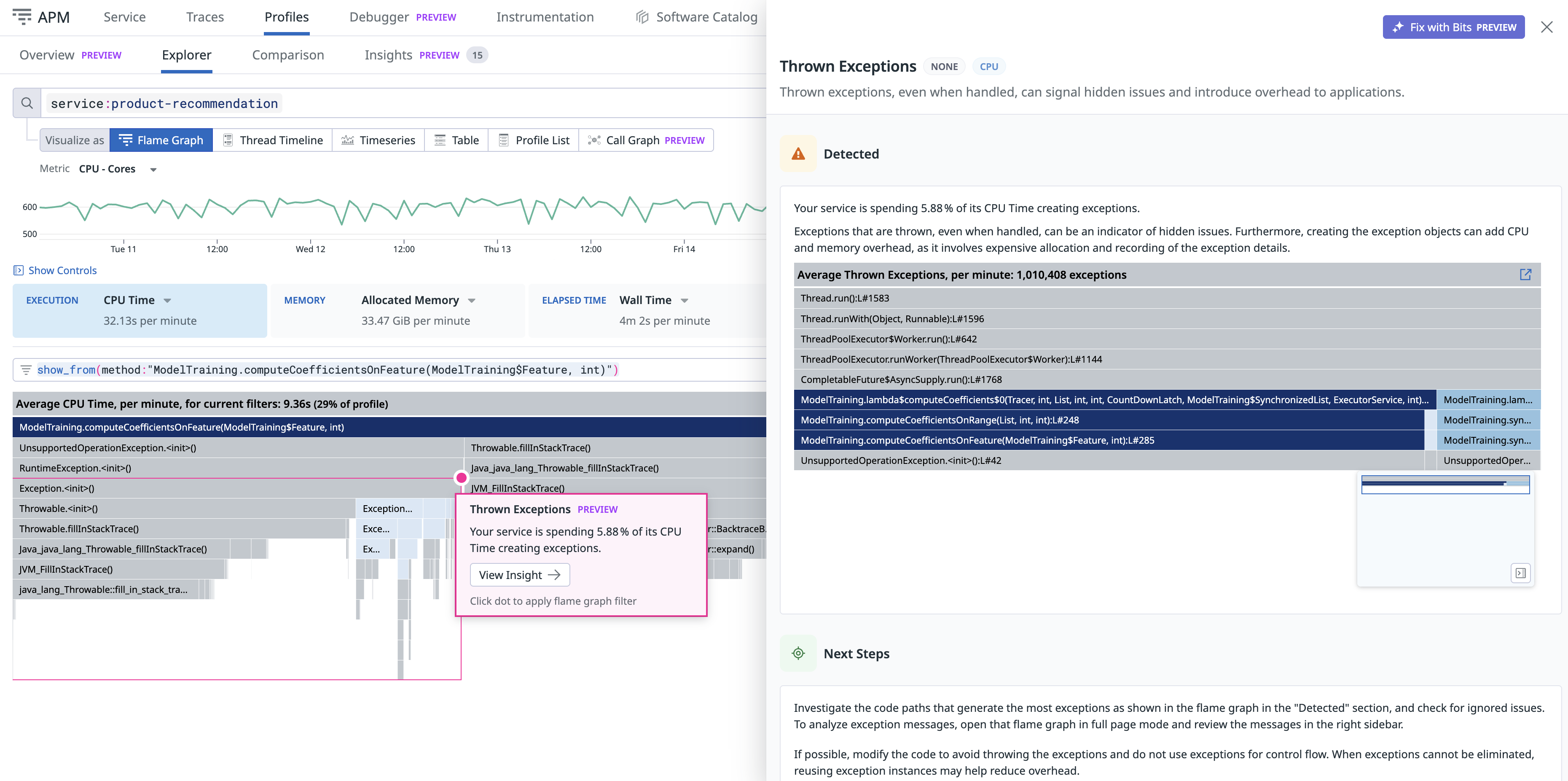Click the flame graph filter icon
This screenshot has width=1568, height=781.
point(26,370)
